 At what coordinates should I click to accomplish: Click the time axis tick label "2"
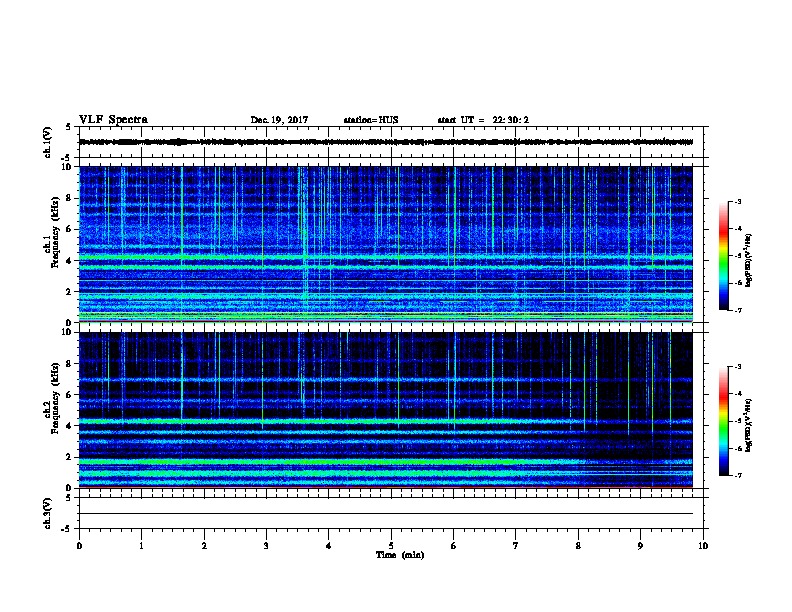click(204, 546)
